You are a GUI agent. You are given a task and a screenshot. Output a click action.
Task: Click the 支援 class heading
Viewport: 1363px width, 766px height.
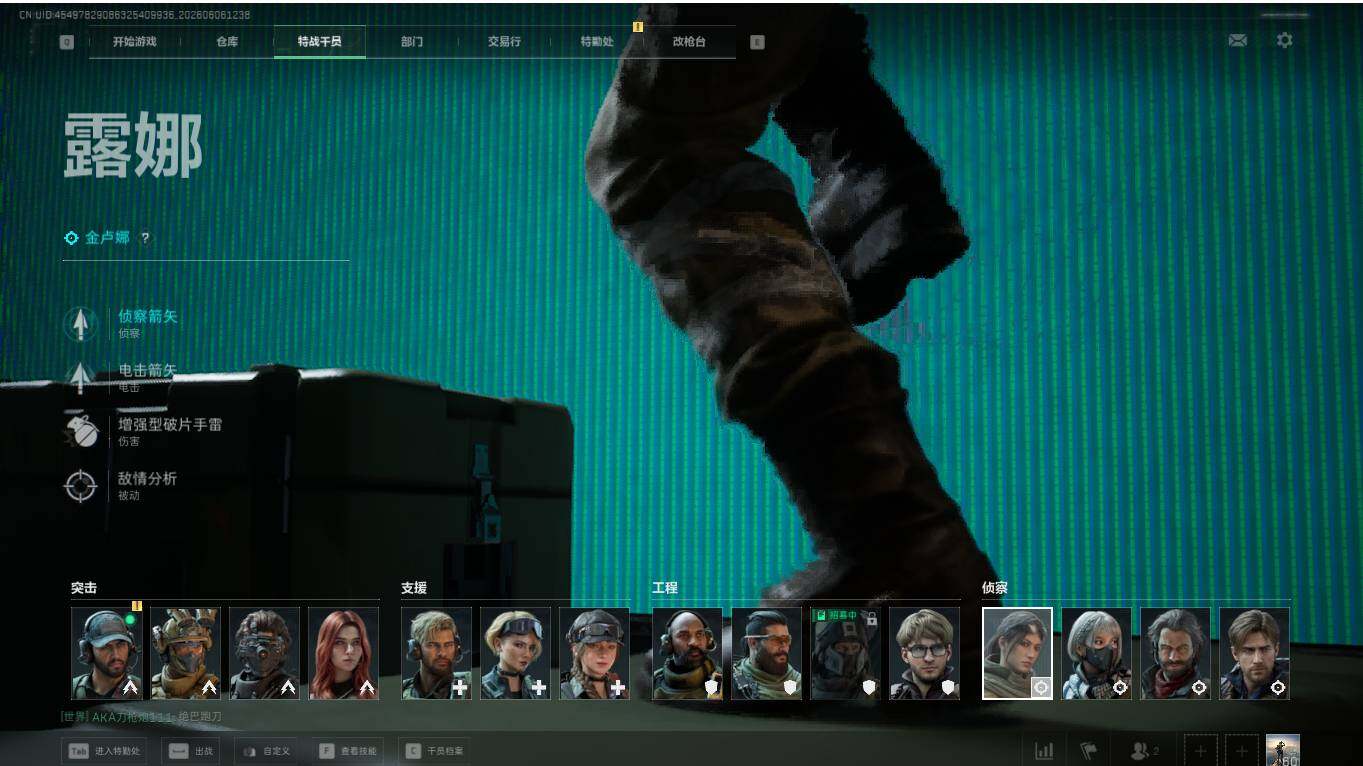point(414,588)
